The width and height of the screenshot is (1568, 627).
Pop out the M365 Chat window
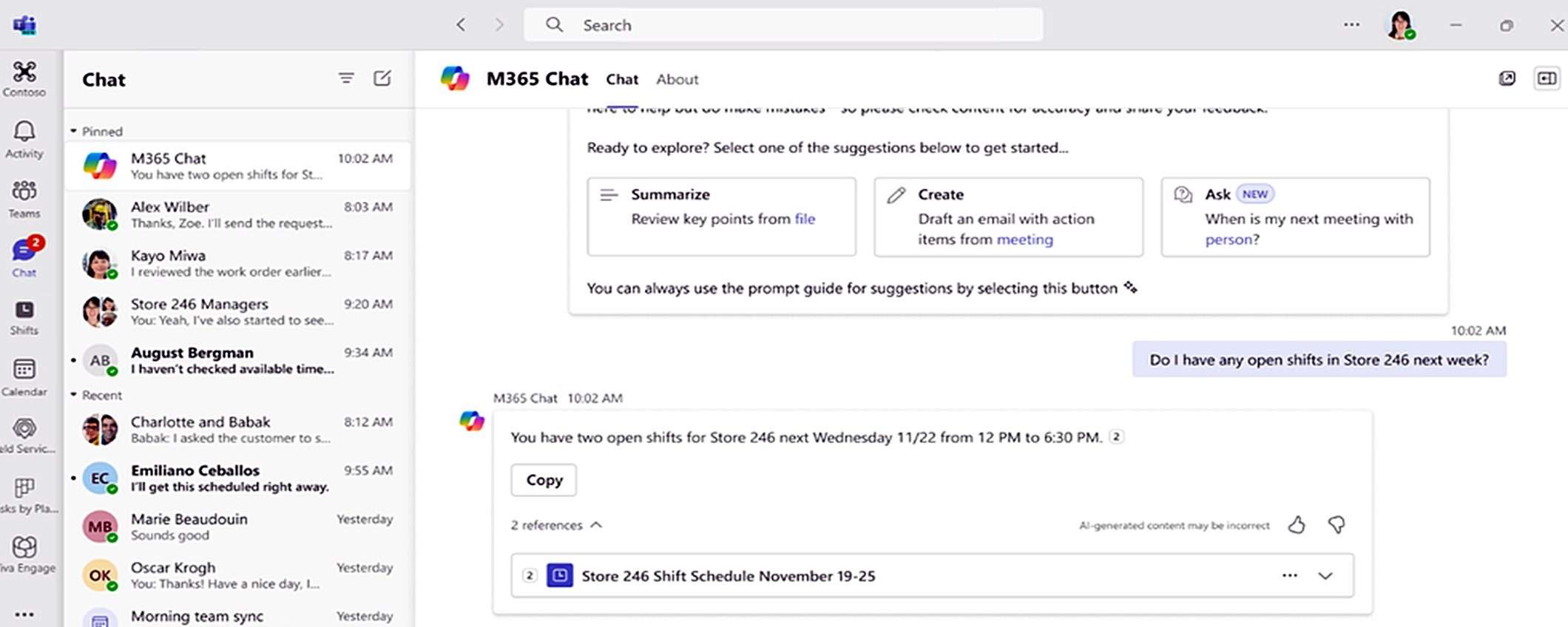(x=1507, y=78)
